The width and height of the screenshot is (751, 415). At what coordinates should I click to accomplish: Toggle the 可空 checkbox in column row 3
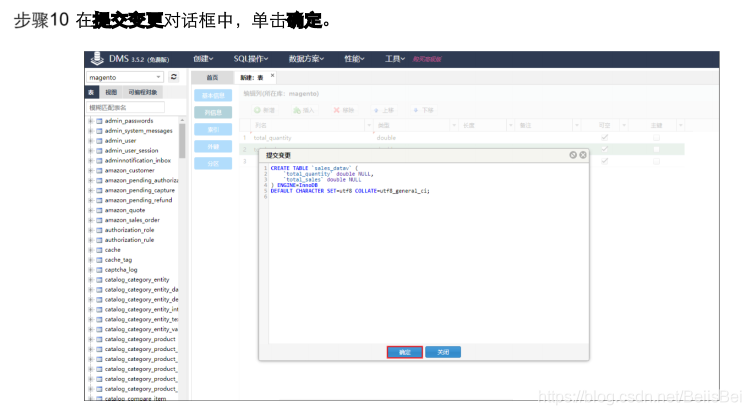click(x=604, y=161)
